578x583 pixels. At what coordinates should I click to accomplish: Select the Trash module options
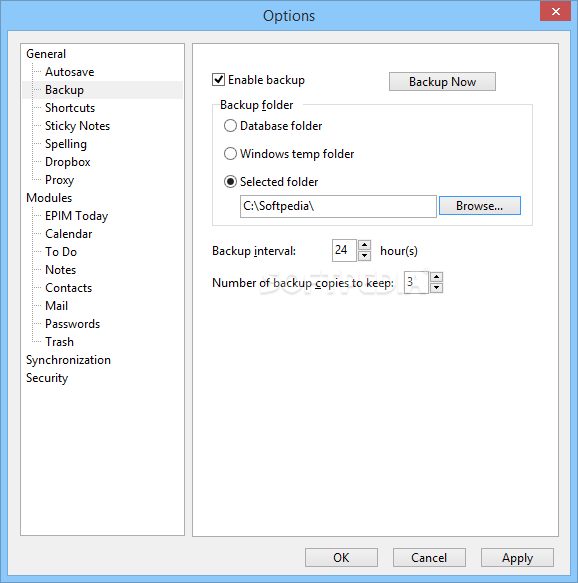[x=59, y=342]
